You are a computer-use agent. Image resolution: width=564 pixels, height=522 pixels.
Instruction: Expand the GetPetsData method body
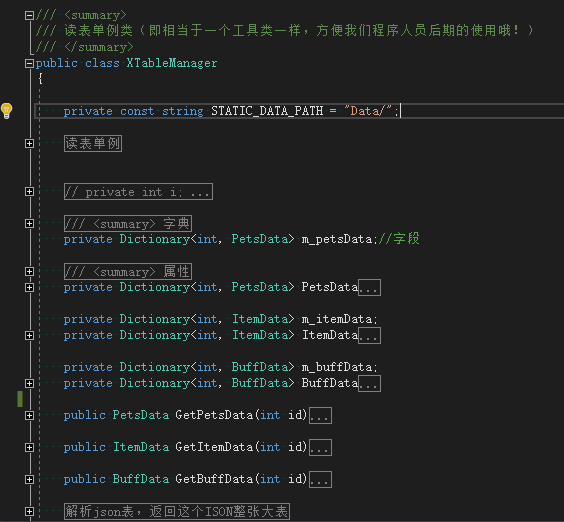[x=29, y=416]
